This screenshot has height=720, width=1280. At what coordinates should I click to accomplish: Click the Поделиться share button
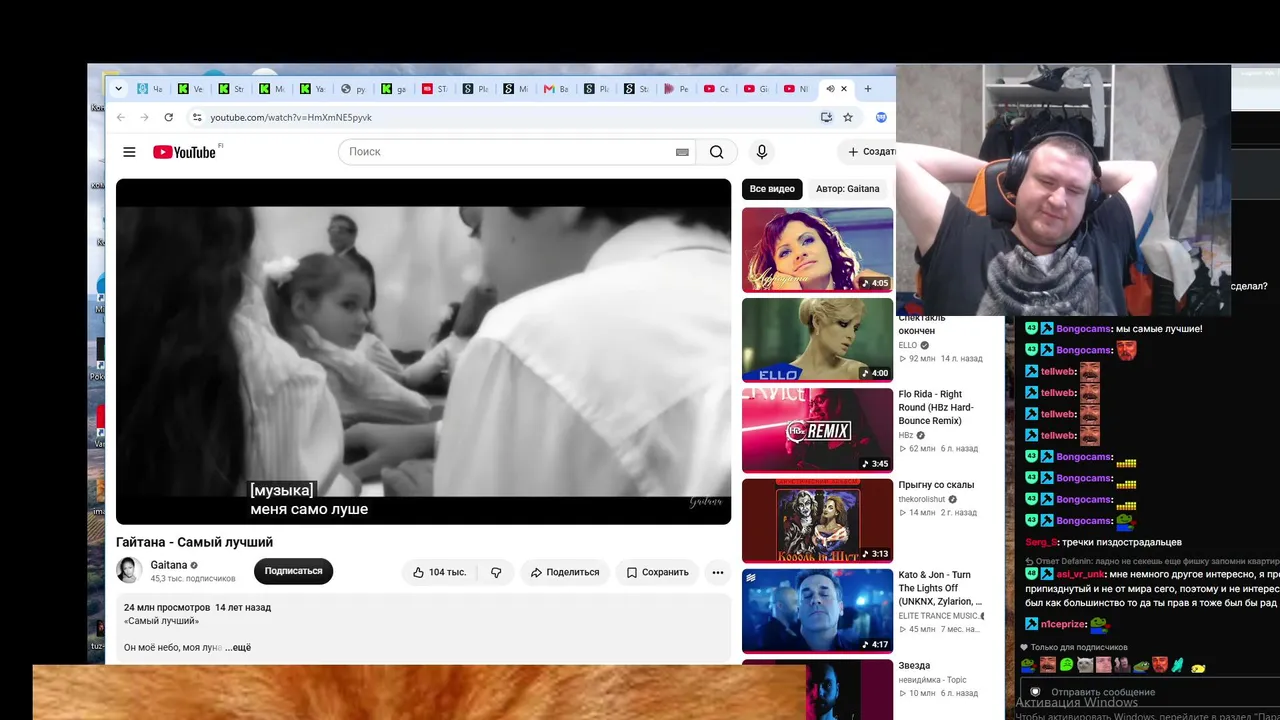(565, 572)
